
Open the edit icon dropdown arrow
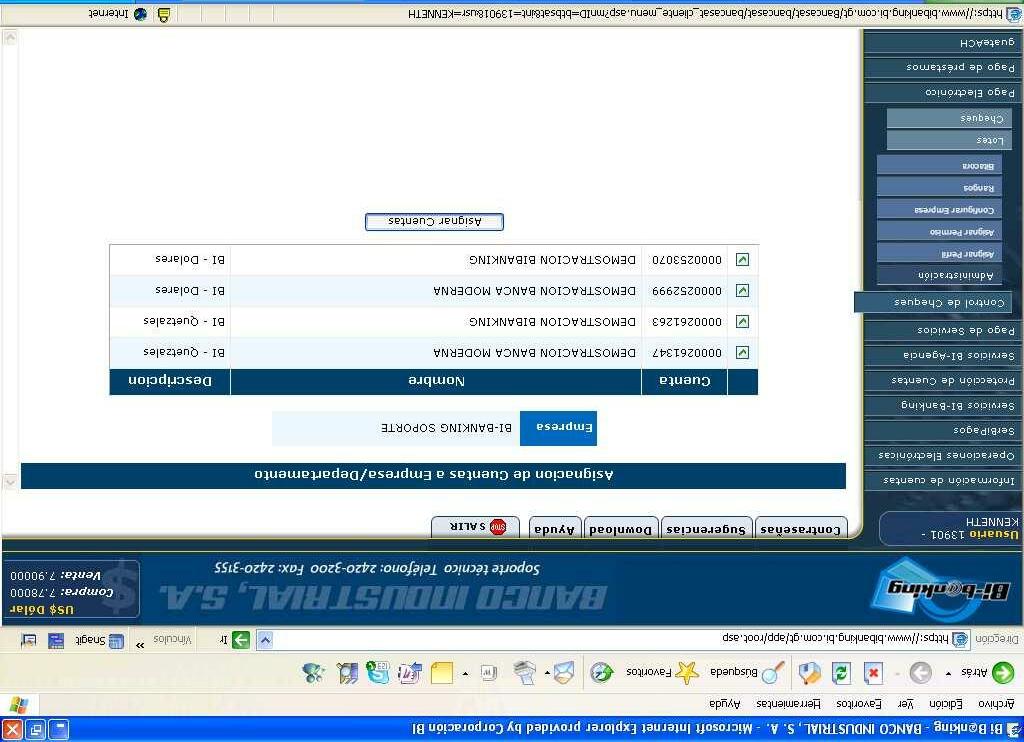[465, 673]
